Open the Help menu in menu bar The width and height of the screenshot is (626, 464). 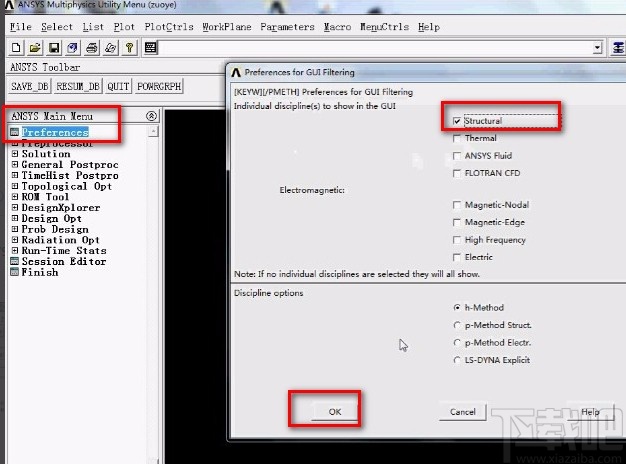429,27
